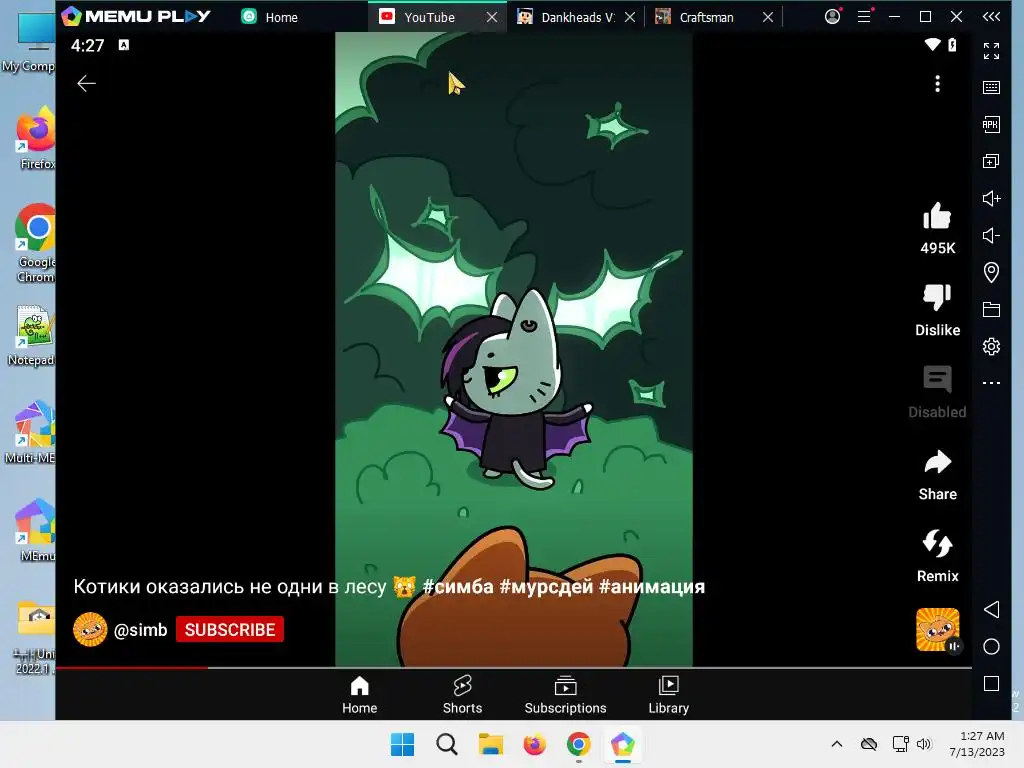
Task: Open File Explorer from taskbar
Action: coord(490,744)
